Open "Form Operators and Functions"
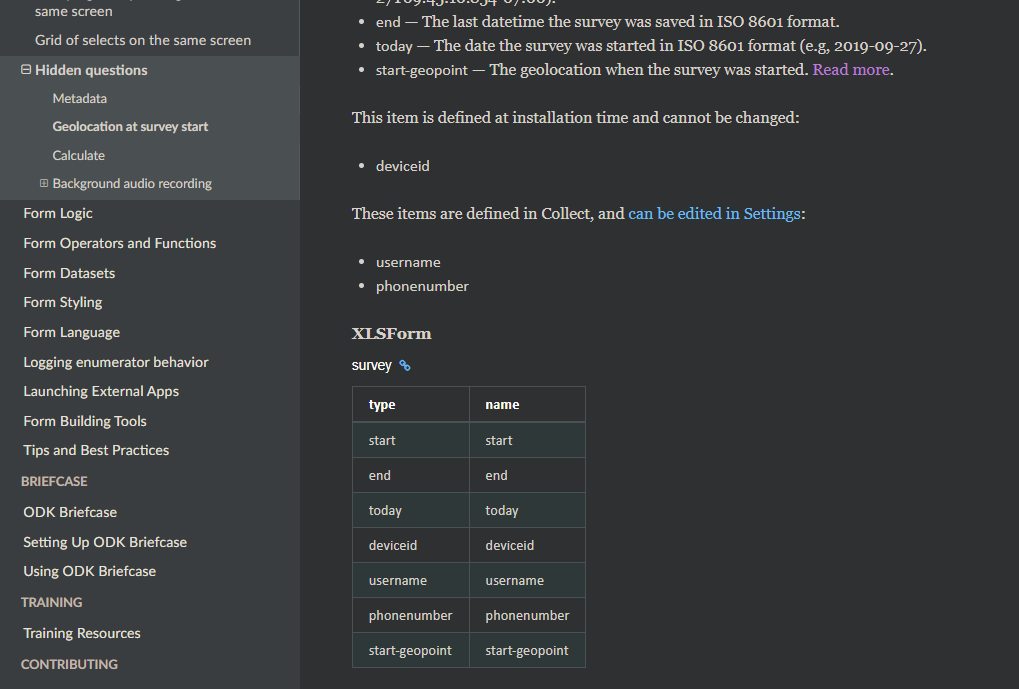 point(119,243)
